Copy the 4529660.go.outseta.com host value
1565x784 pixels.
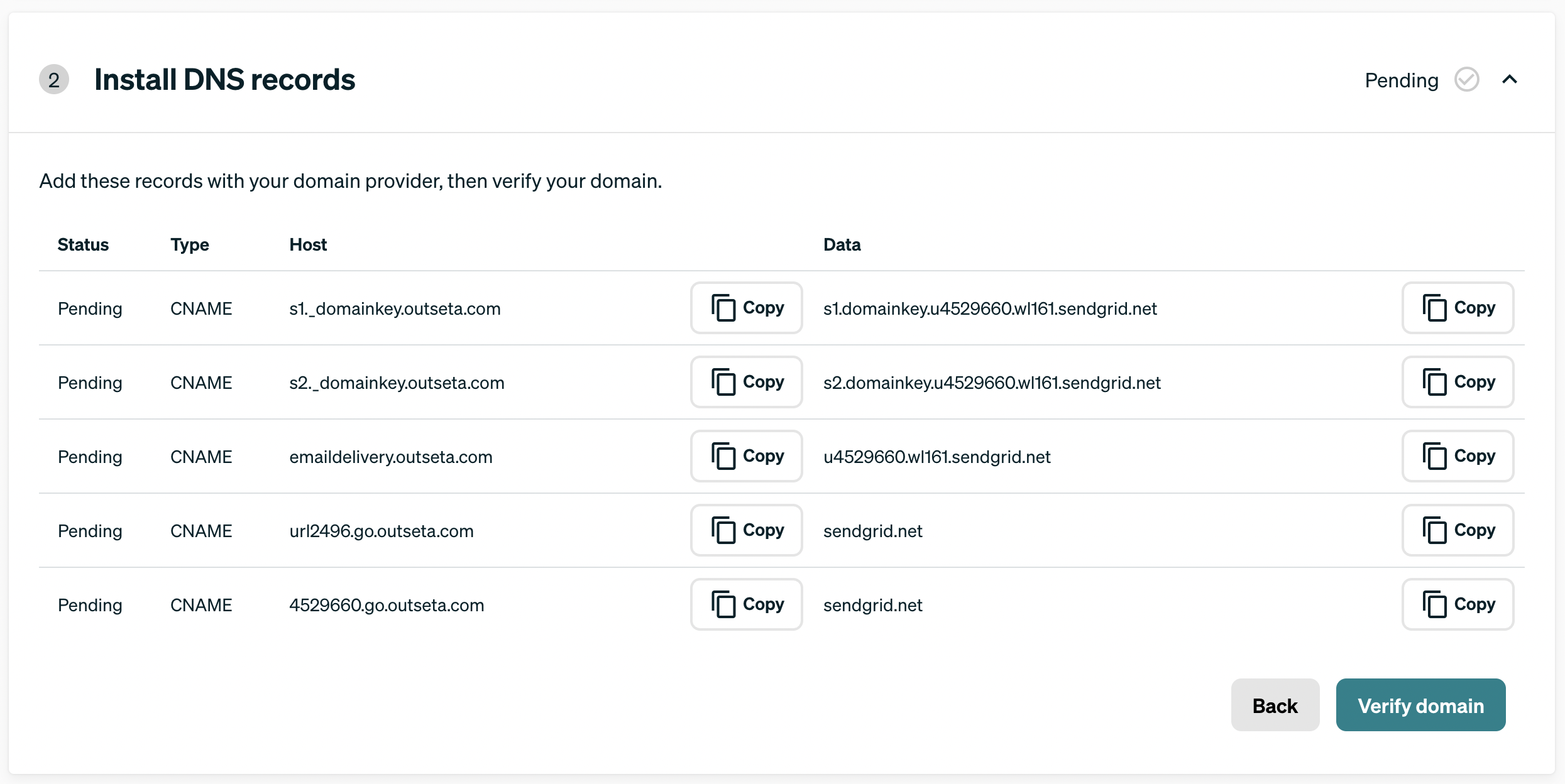(x=746, y=604)
